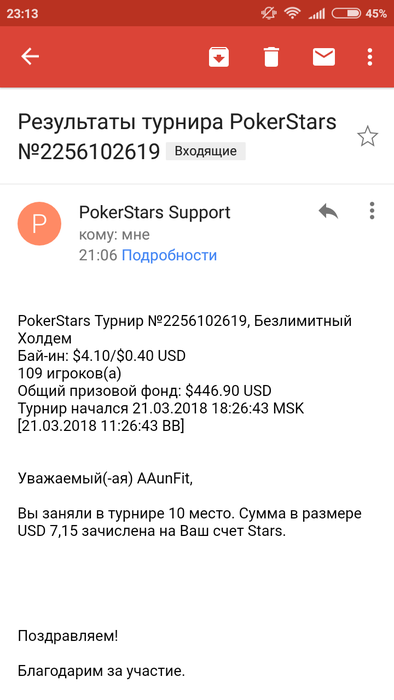This screenshot has height=700, width=394.
Task: Go back using the arrow icon
Action: (30, 57)
